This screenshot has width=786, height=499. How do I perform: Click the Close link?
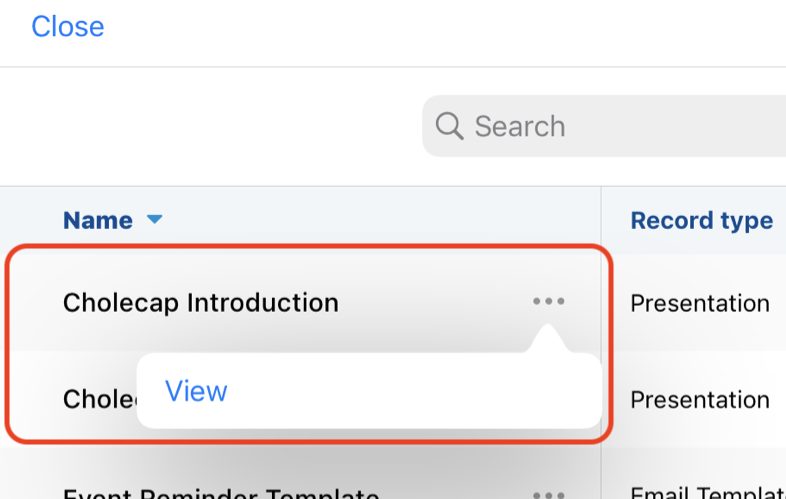(67, 26)
